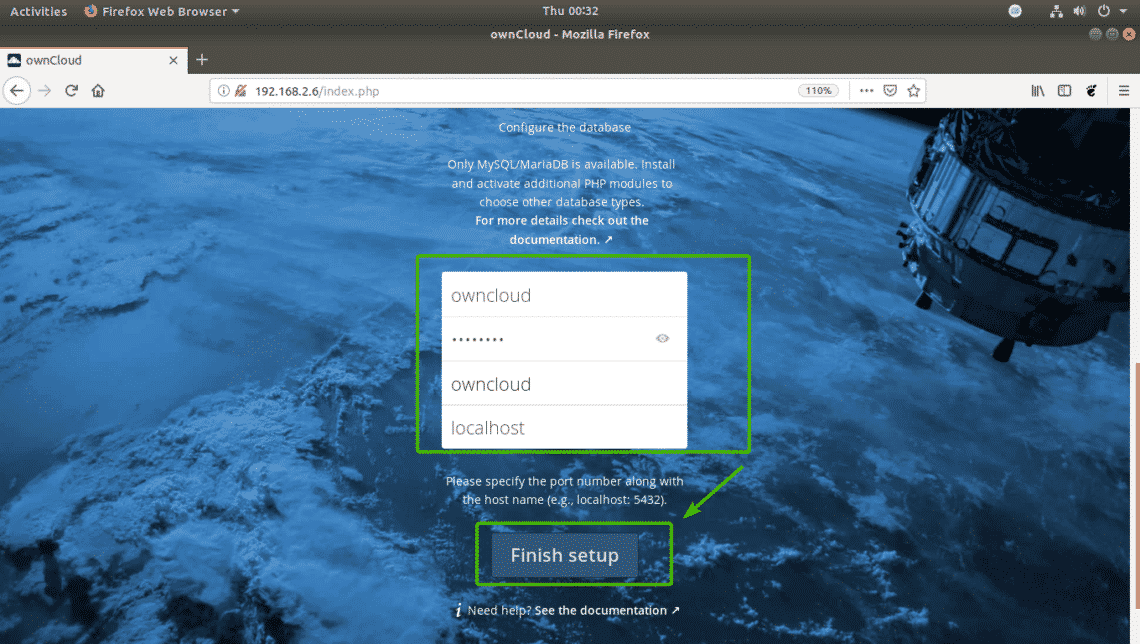Maximize the Firefox window
The height and width of the screenshot is (644, 1140).
point(1112,34)
